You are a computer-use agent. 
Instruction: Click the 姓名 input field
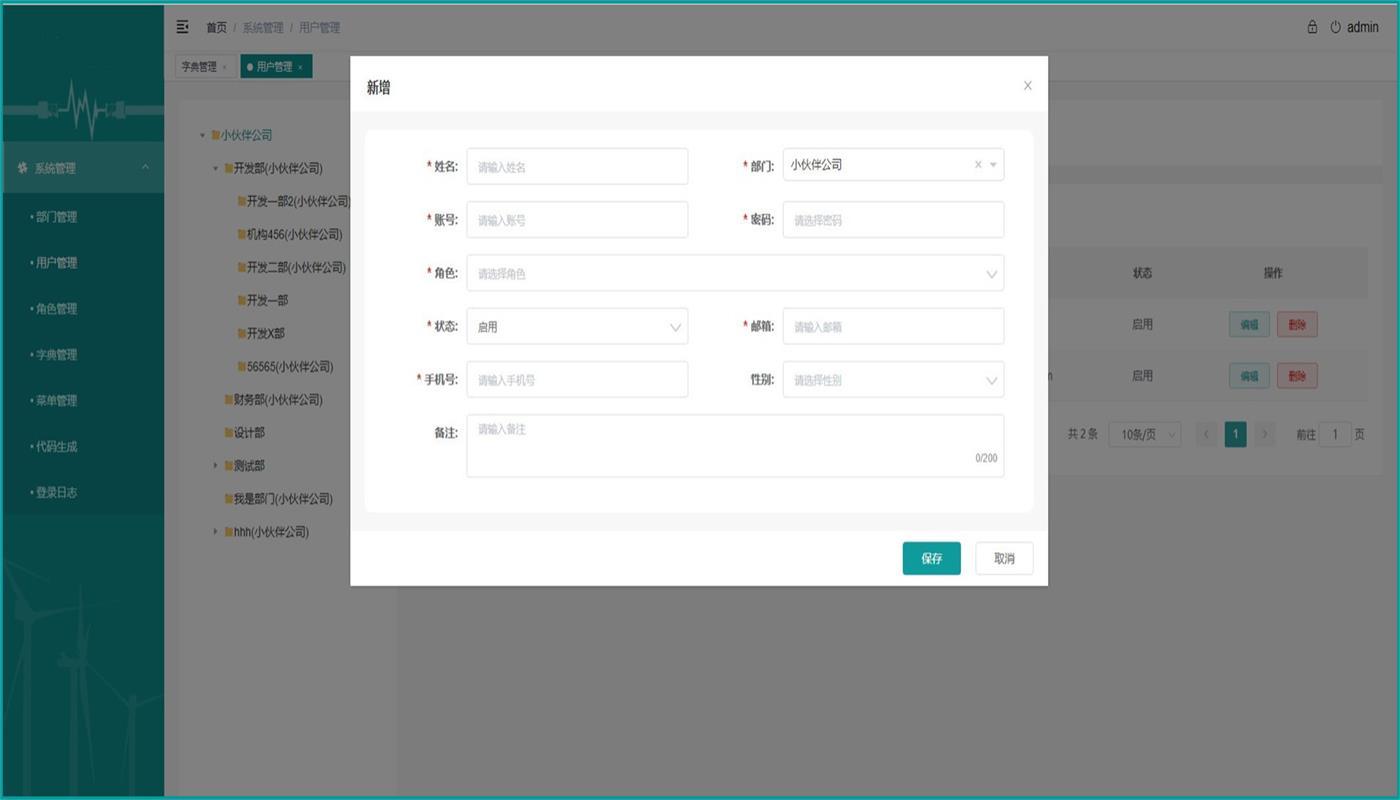tap(577, 167)
